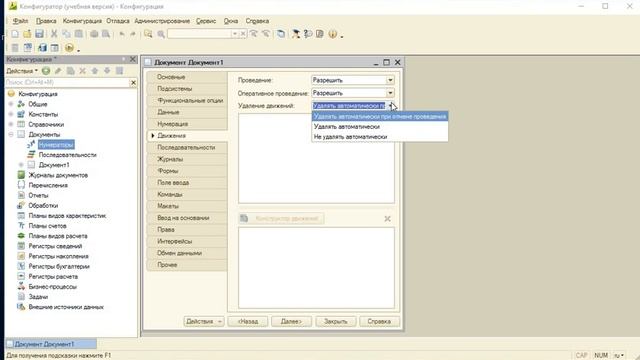Open the toolbar search field dropdown arrow
This screenshot has width=640, height=360.
click(235, 34)
